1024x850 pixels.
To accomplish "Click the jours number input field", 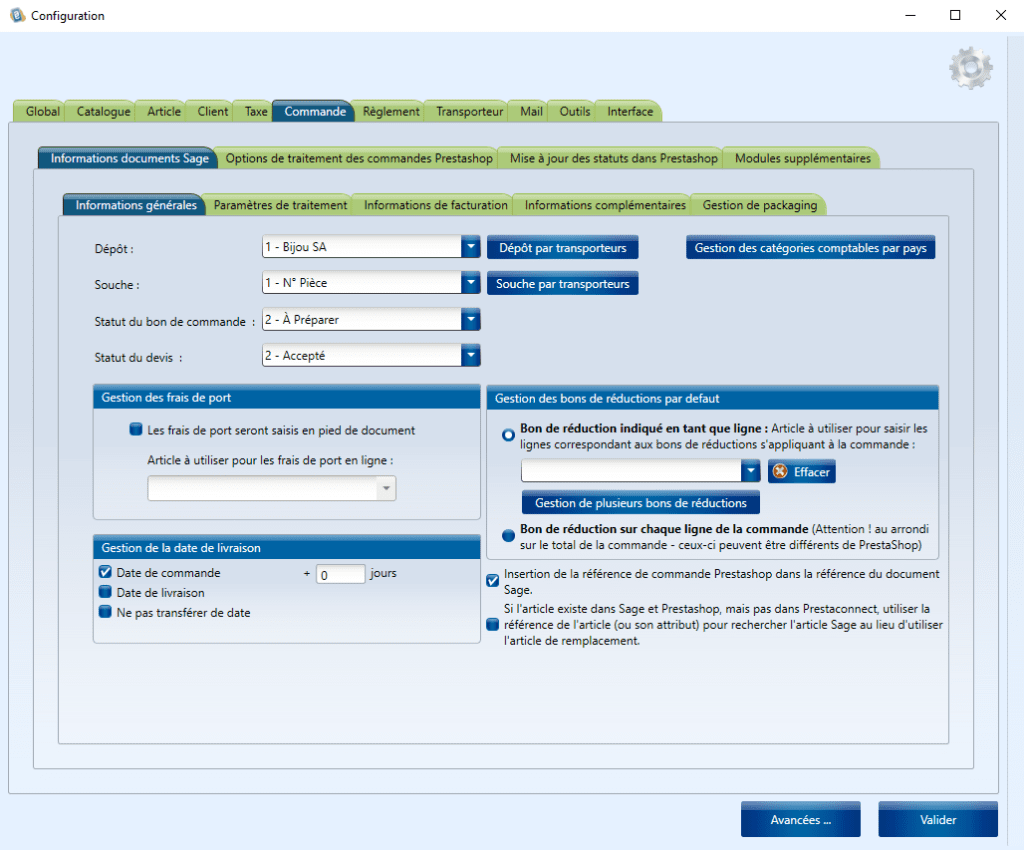I will (x=340, y=574).
